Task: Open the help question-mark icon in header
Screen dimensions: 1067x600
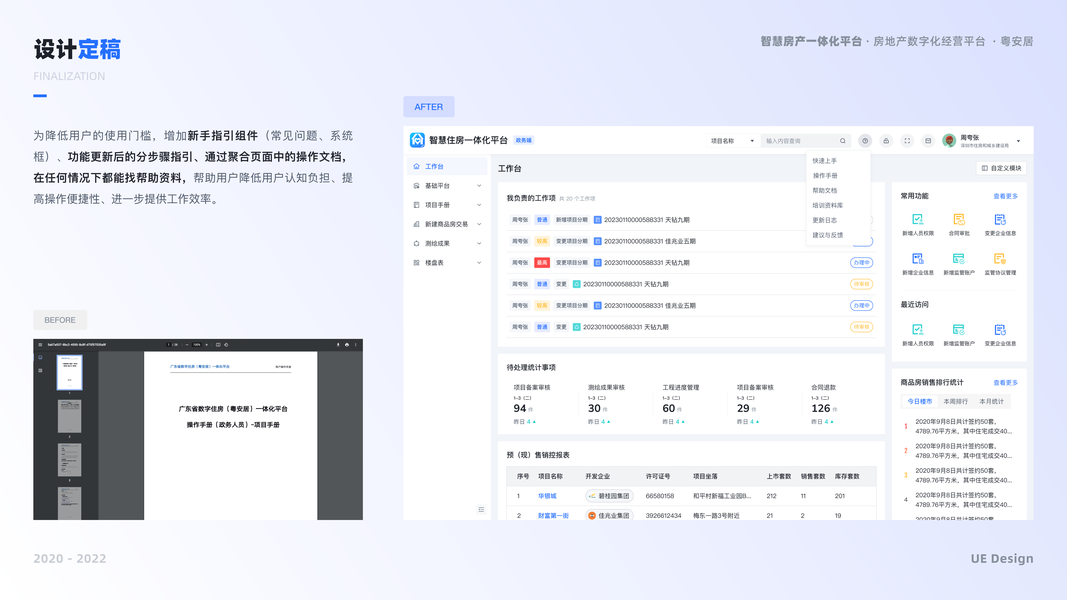Action: [x=865, y=141]
